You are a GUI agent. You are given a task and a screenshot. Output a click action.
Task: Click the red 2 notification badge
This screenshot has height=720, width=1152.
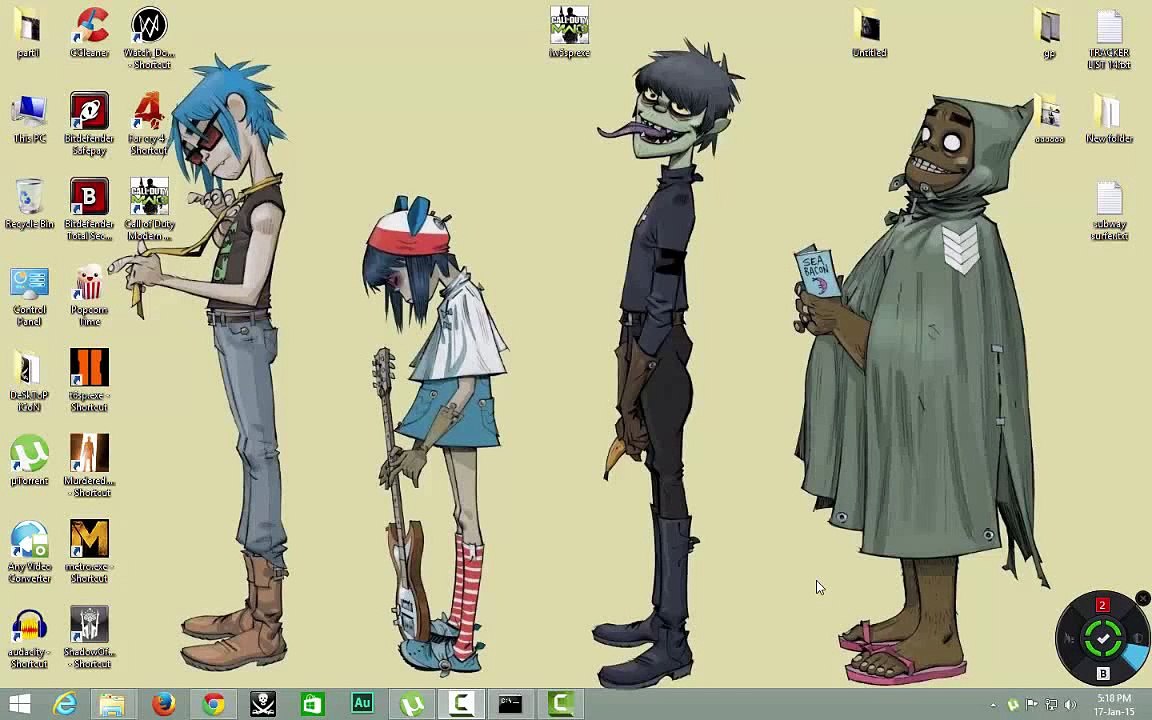pos(1102,605)
